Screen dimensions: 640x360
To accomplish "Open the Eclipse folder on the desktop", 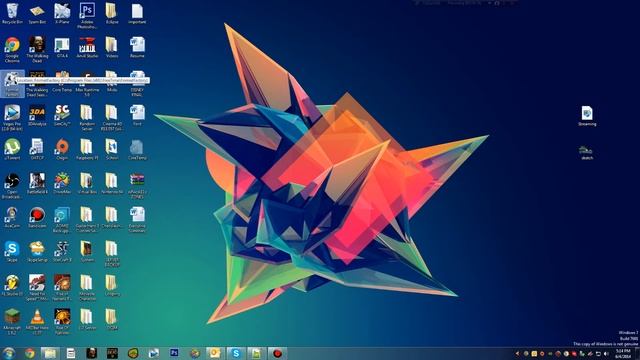I will coord(111,14).
